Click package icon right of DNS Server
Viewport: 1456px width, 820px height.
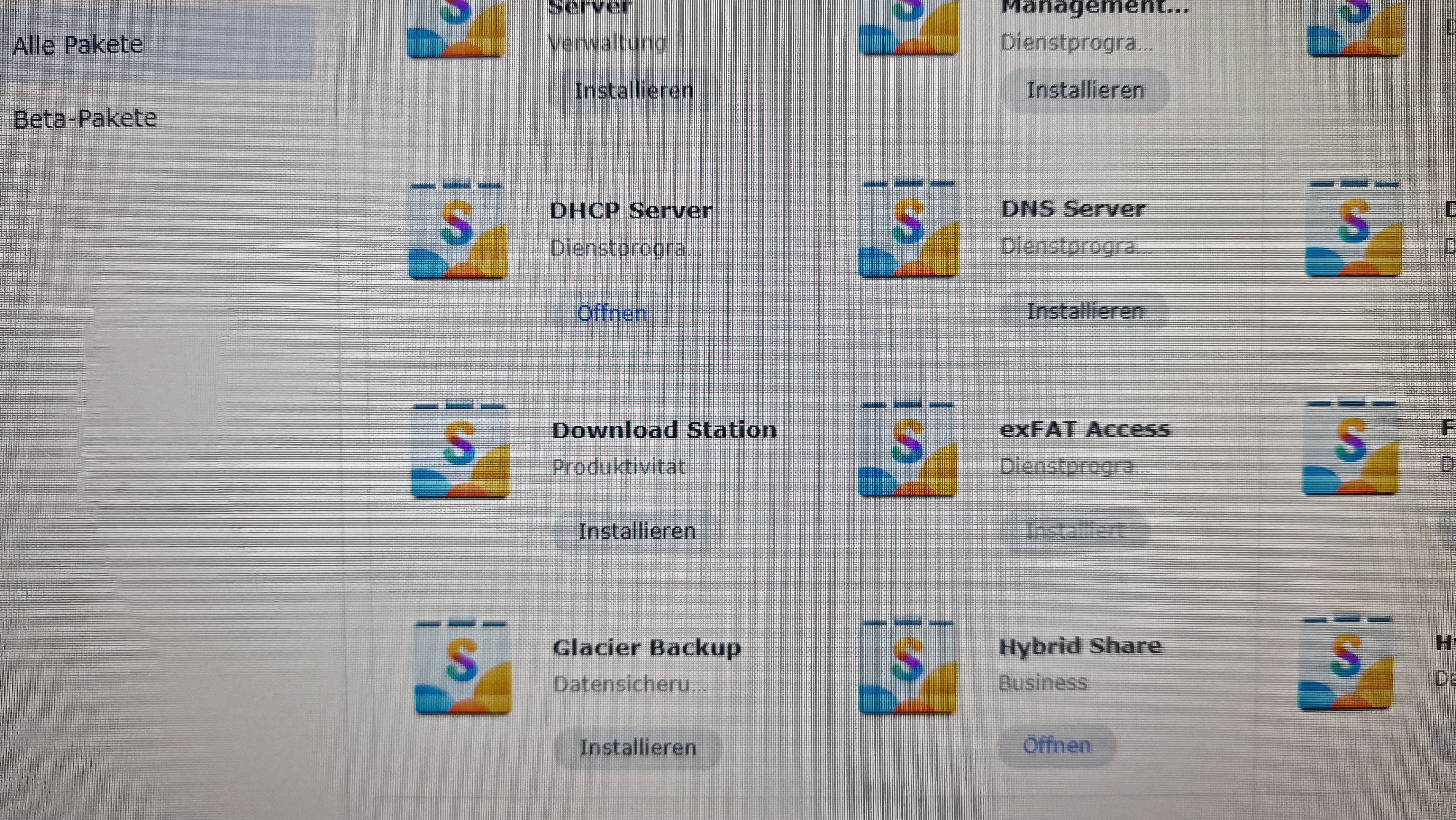(1354, 228)
